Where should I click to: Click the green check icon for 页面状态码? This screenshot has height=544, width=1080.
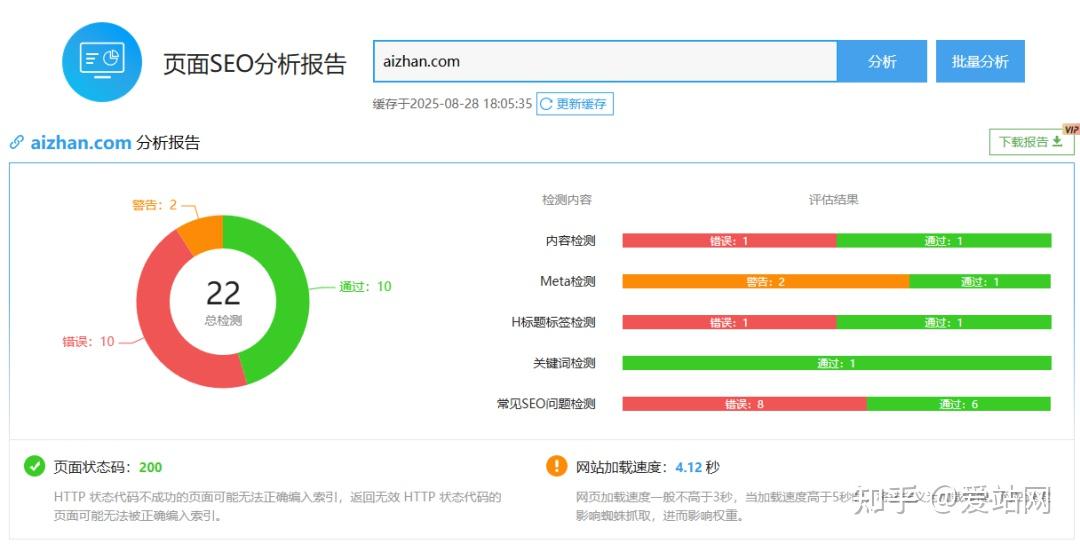(34, 466)
